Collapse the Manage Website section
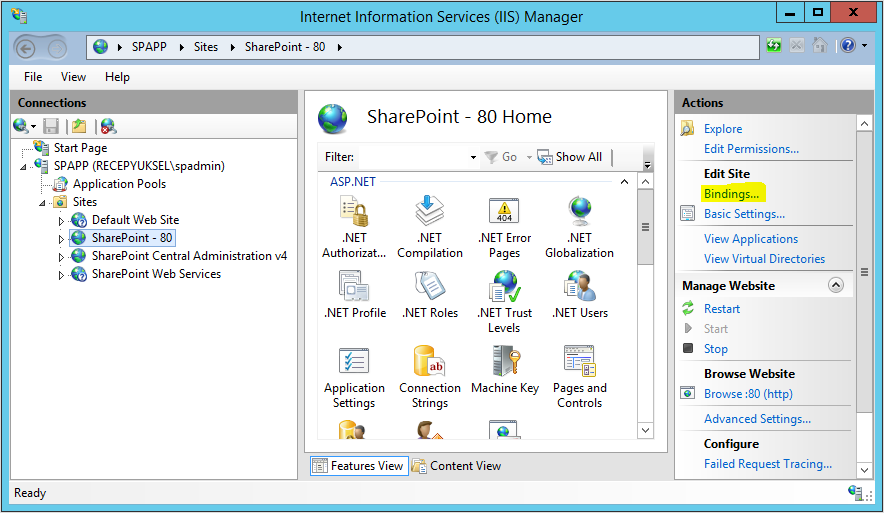Viewport: 884px width, 513px height. [x=836, y=285]
